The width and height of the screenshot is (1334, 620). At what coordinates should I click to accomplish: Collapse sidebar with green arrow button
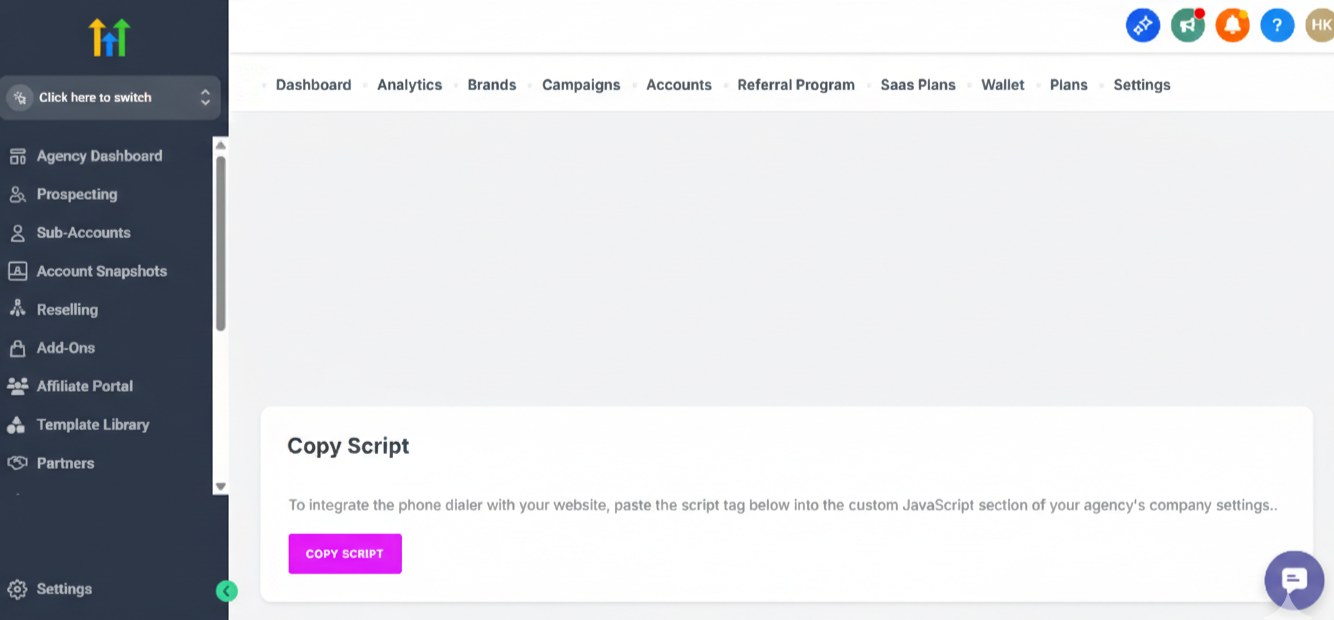point(227,591)
